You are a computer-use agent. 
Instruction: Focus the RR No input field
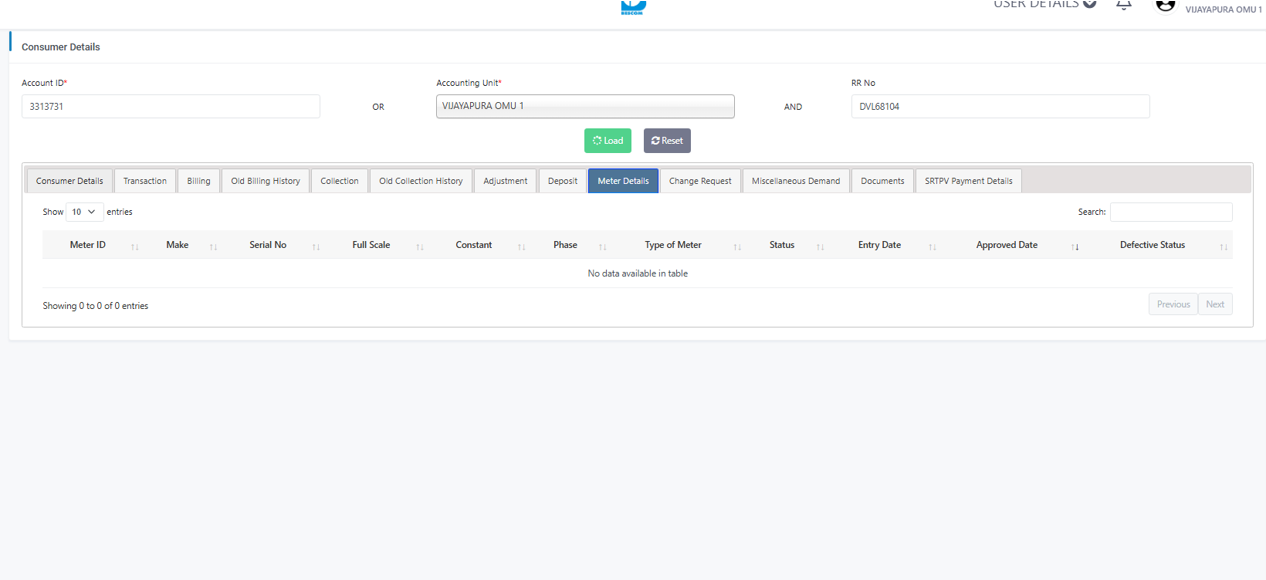1000,106
